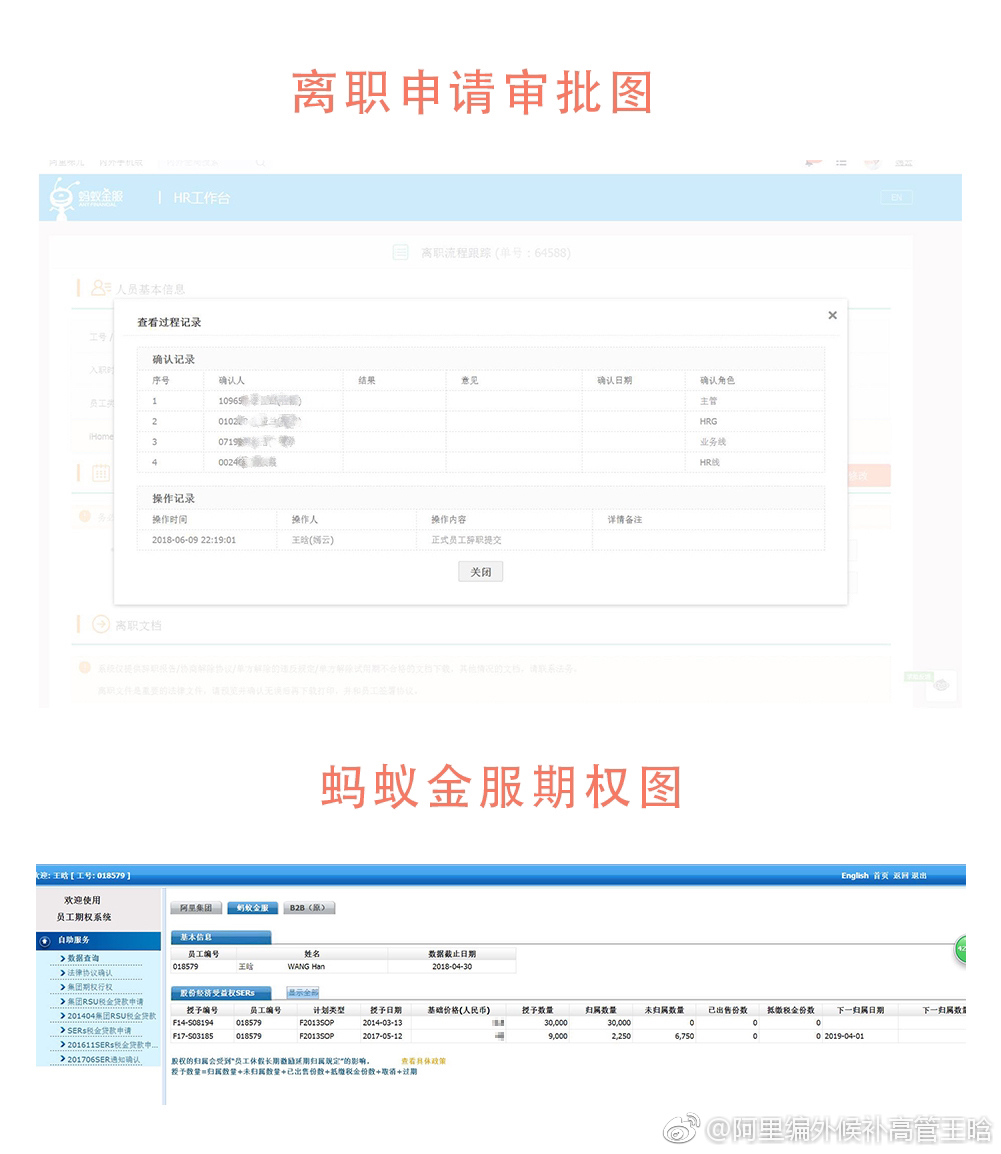Click grant number F17-S03185

coord(193,1036)
